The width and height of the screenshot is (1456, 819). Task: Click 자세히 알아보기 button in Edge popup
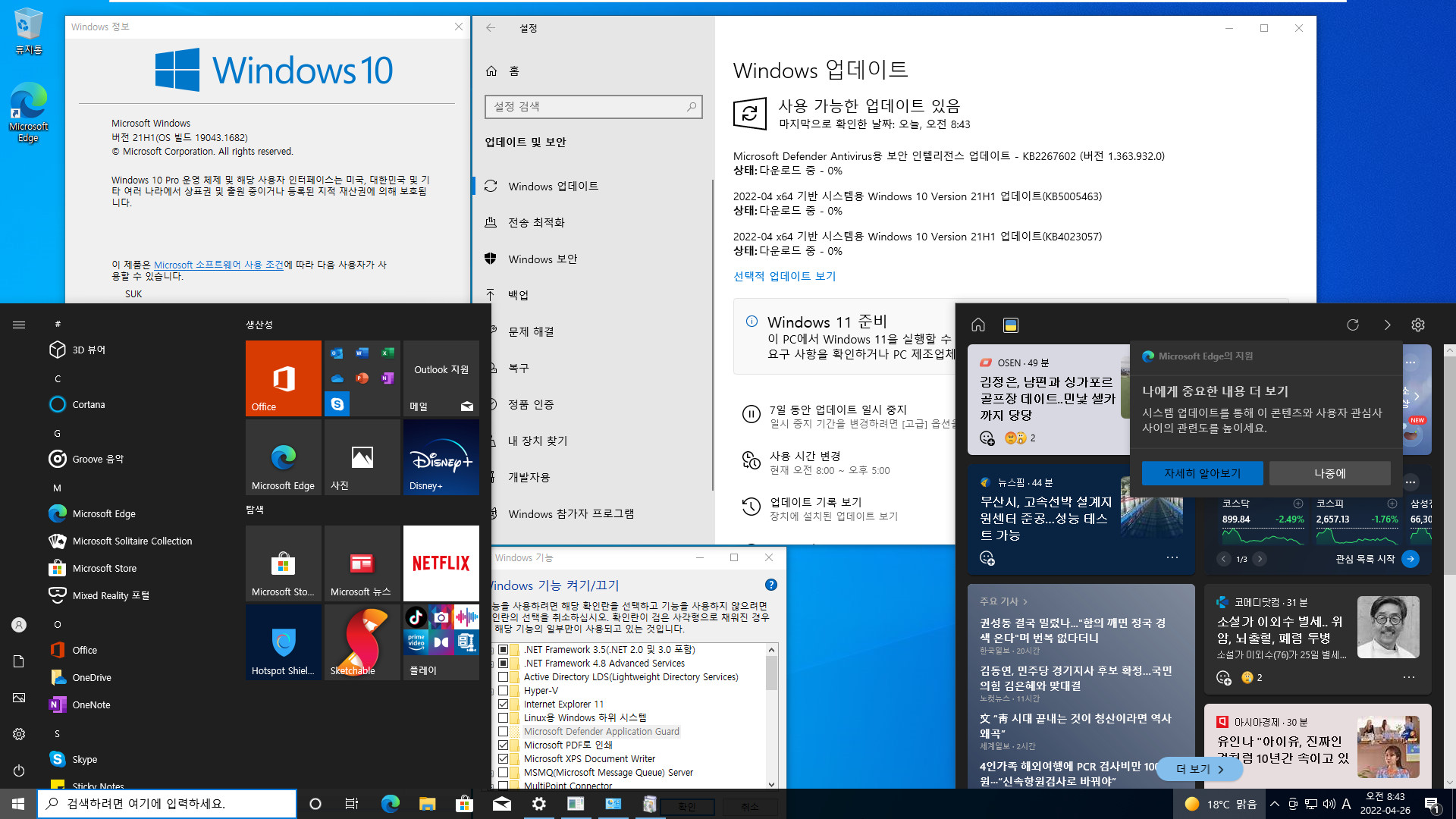pyautogui.click(x=1202, y=473)
